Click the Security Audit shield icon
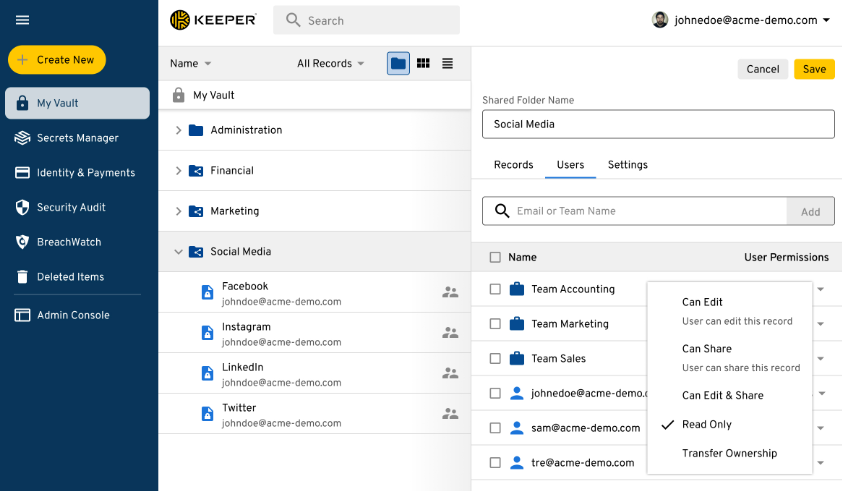This screenshot has width=842, height=491. point(22,207)
